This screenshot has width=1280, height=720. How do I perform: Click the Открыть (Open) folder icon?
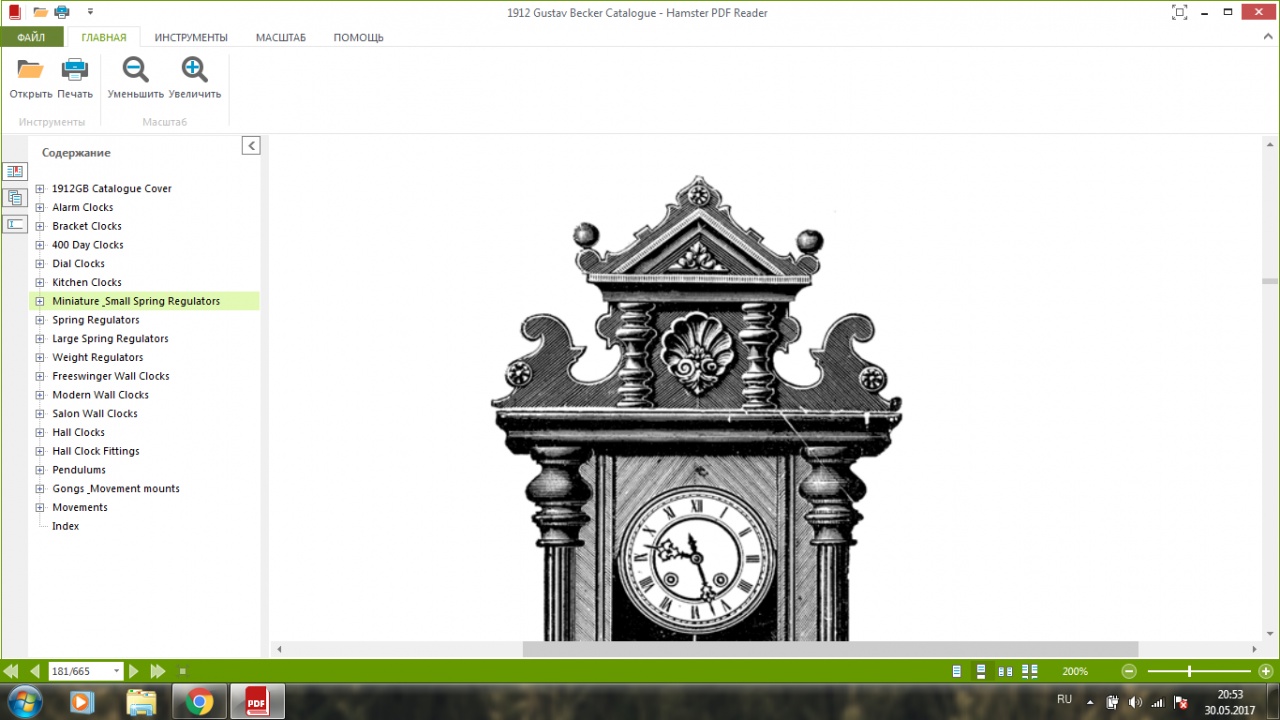coord(30,70)
